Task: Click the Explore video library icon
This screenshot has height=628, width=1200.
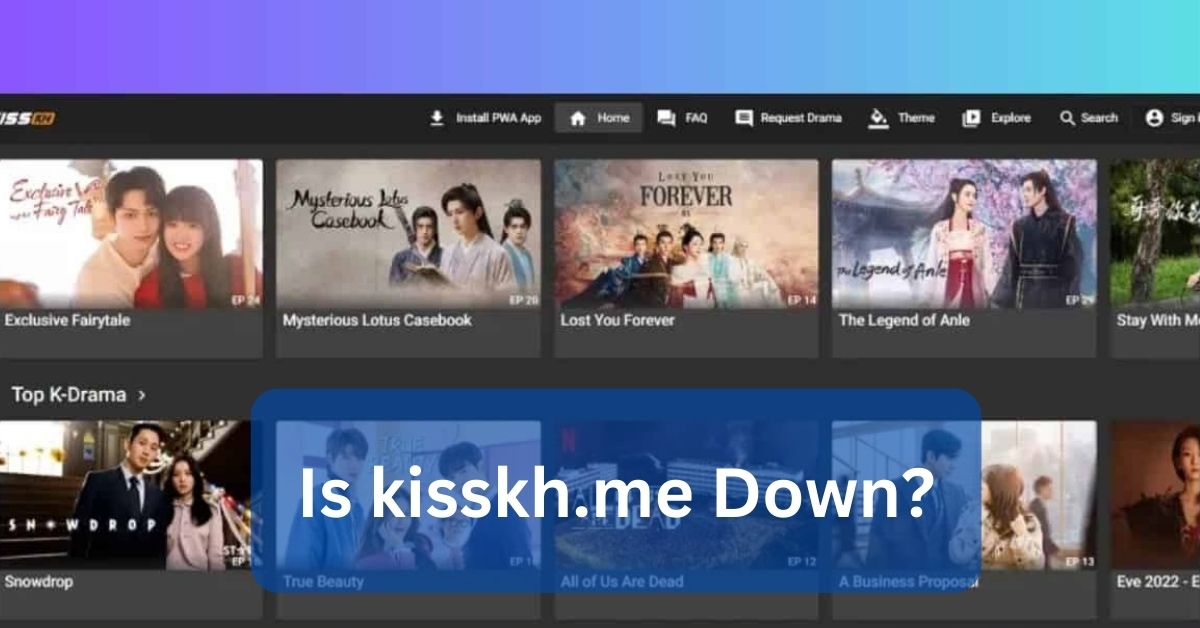Action: [971, 118]
